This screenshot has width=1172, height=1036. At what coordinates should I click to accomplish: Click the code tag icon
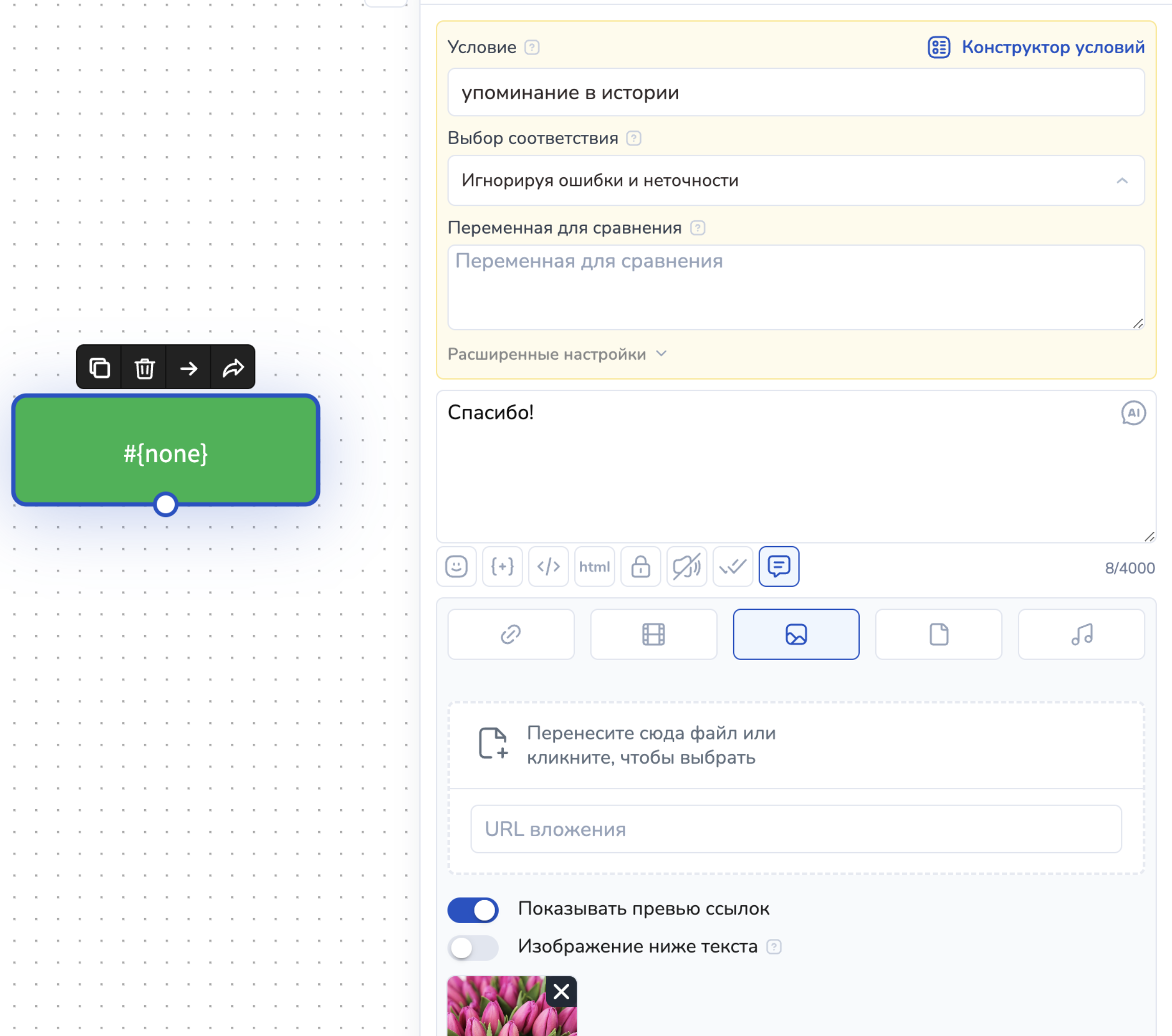(x=548, y=567)
